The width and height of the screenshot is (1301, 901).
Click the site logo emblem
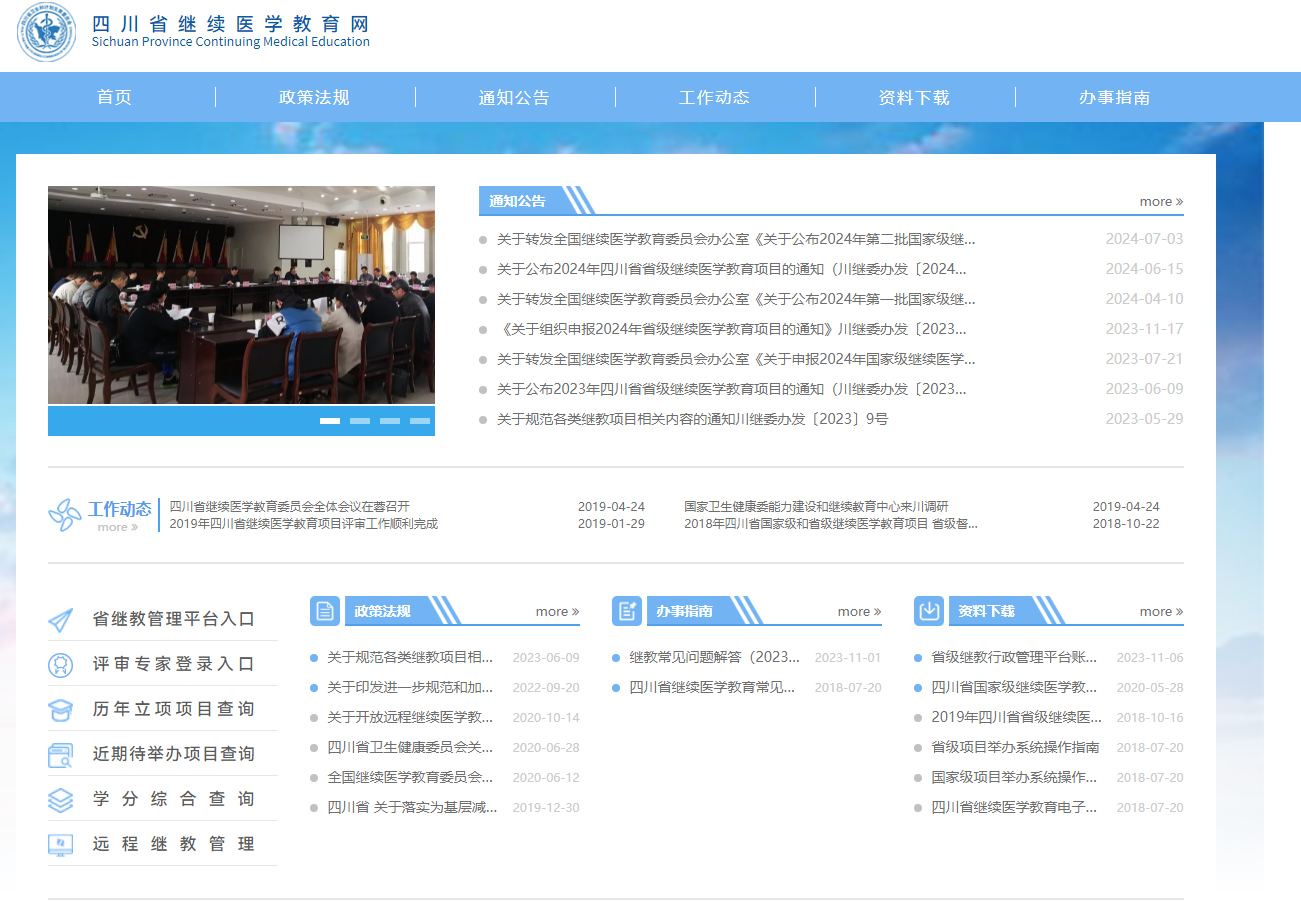[x=46, y=33]
